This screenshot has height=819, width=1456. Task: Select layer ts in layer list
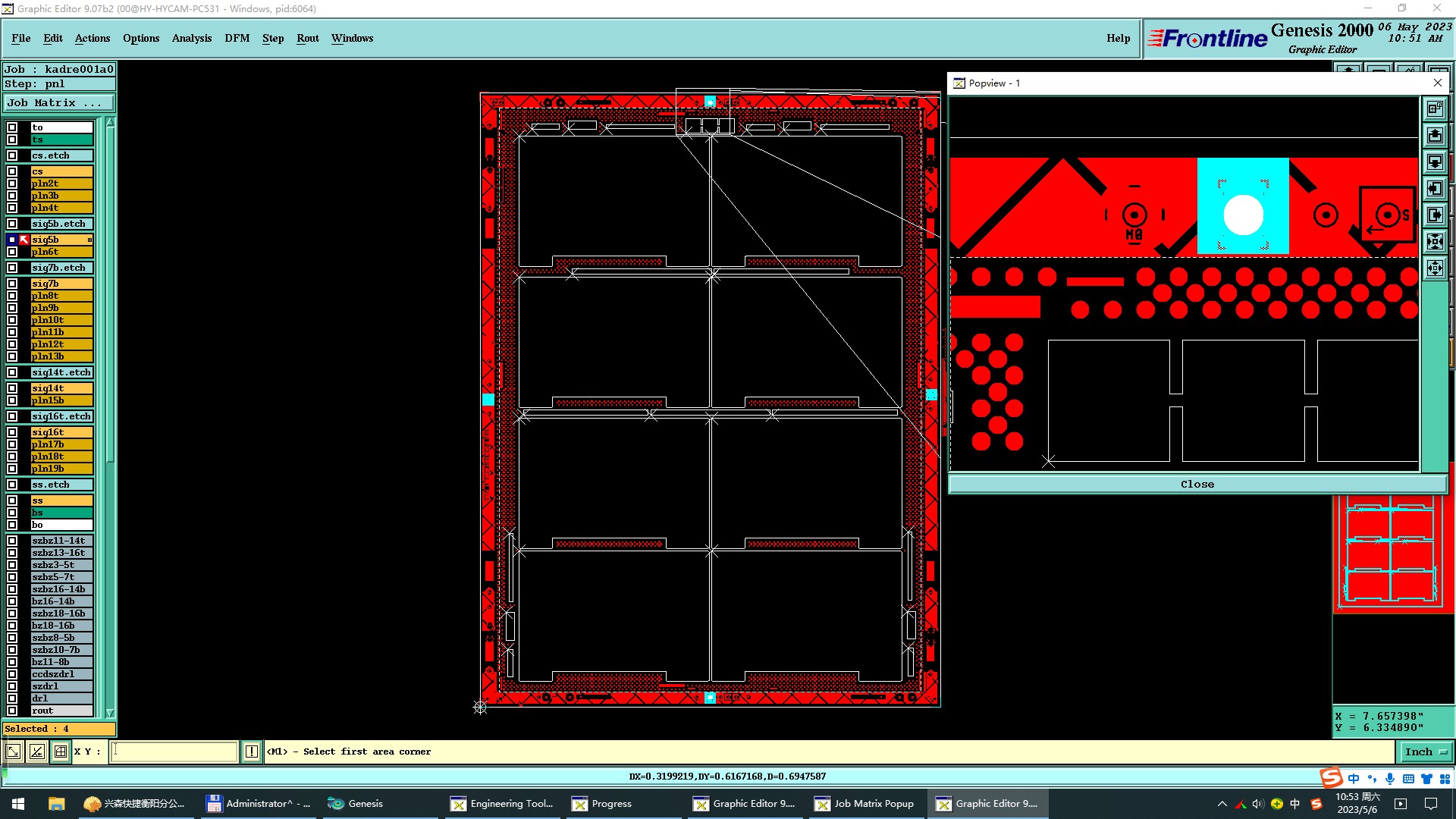(x=61, y=140)
